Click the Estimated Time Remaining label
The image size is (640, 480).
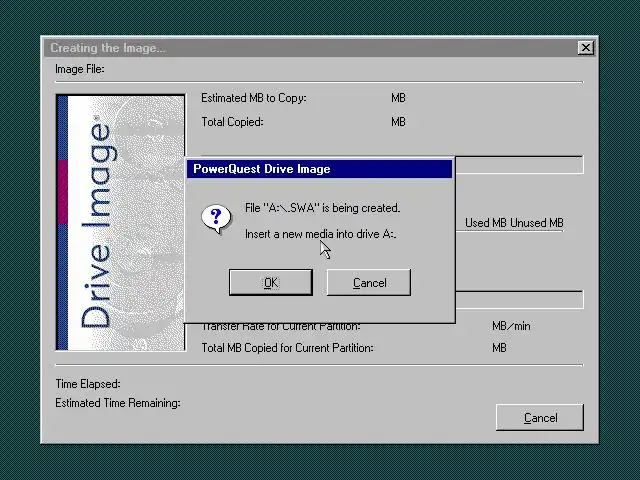coord(118,403)
